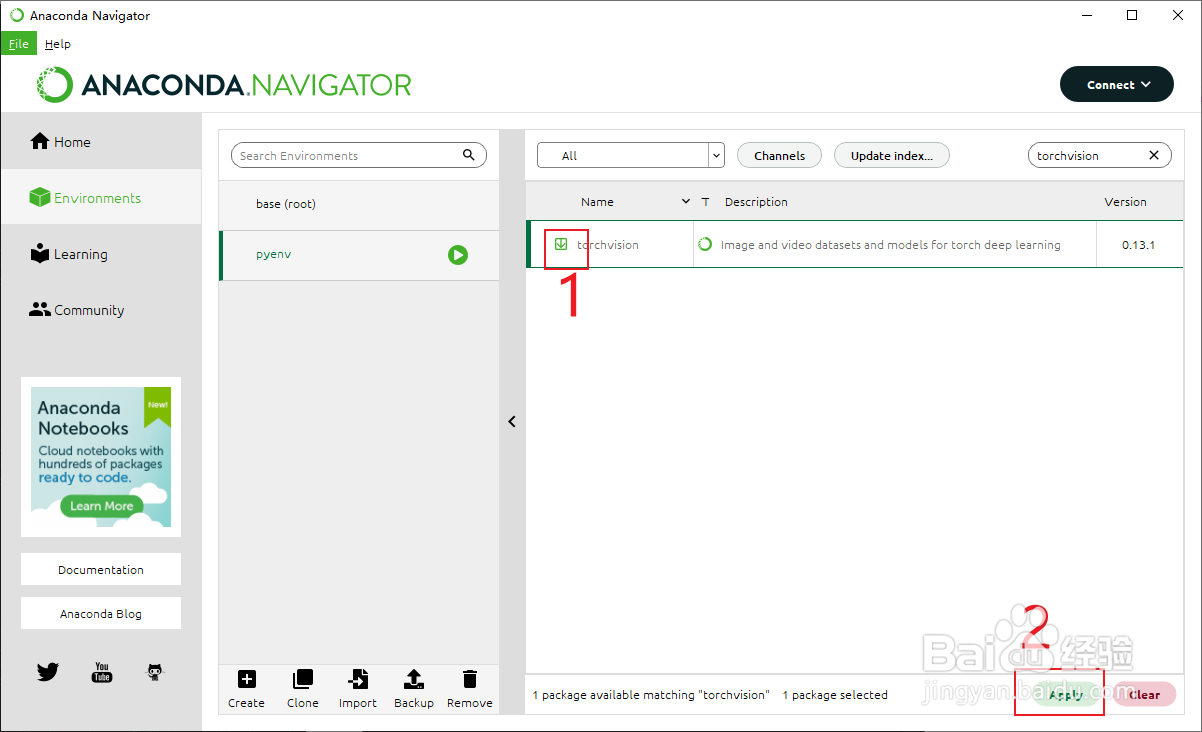The width and height of the screenshot is (1202, 732).
Task: Open the Environments section
Action: [x=101, y=198]
